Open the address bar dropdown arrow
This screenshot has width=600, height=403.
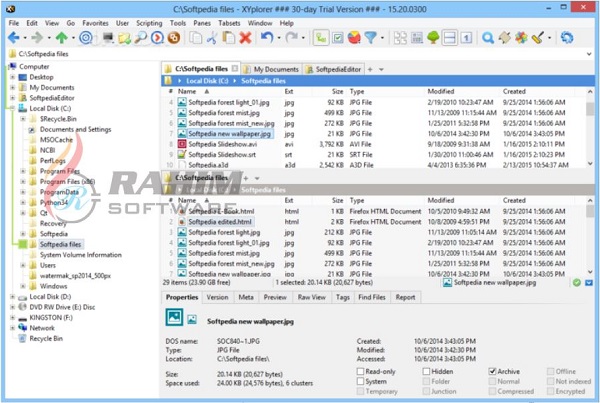coord(589,54)
